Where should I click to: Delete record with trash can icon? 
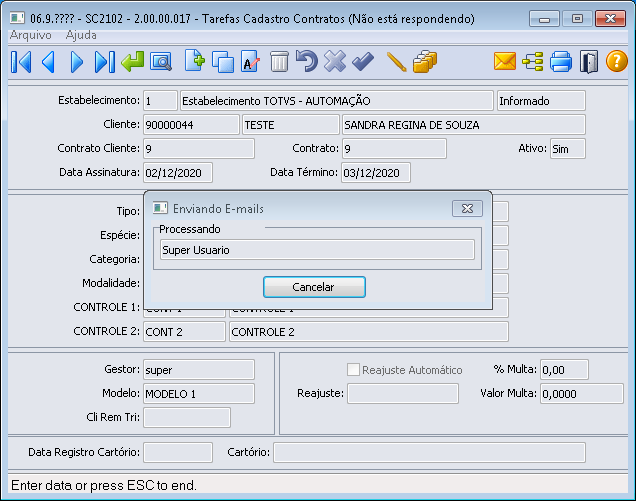[279, 62]
